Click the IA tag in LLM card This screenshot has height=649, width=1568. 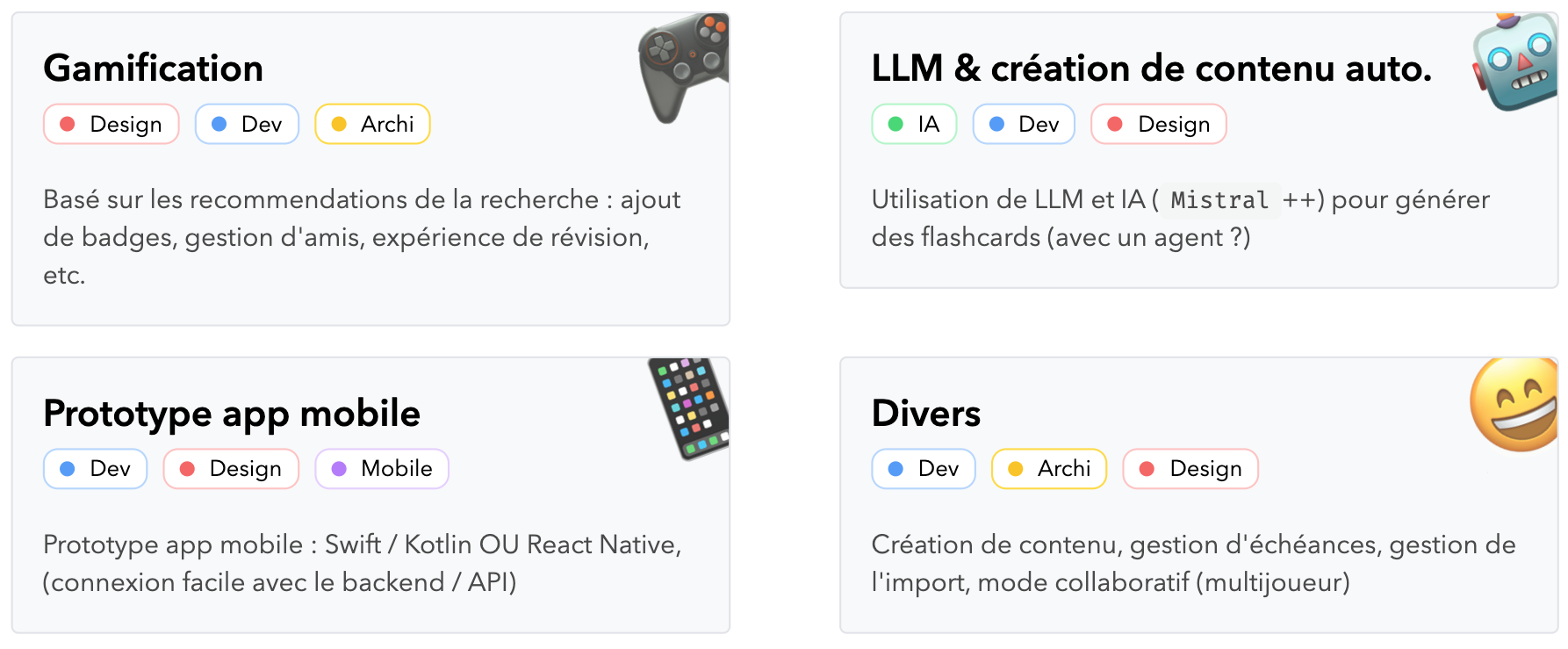(914, 125)
